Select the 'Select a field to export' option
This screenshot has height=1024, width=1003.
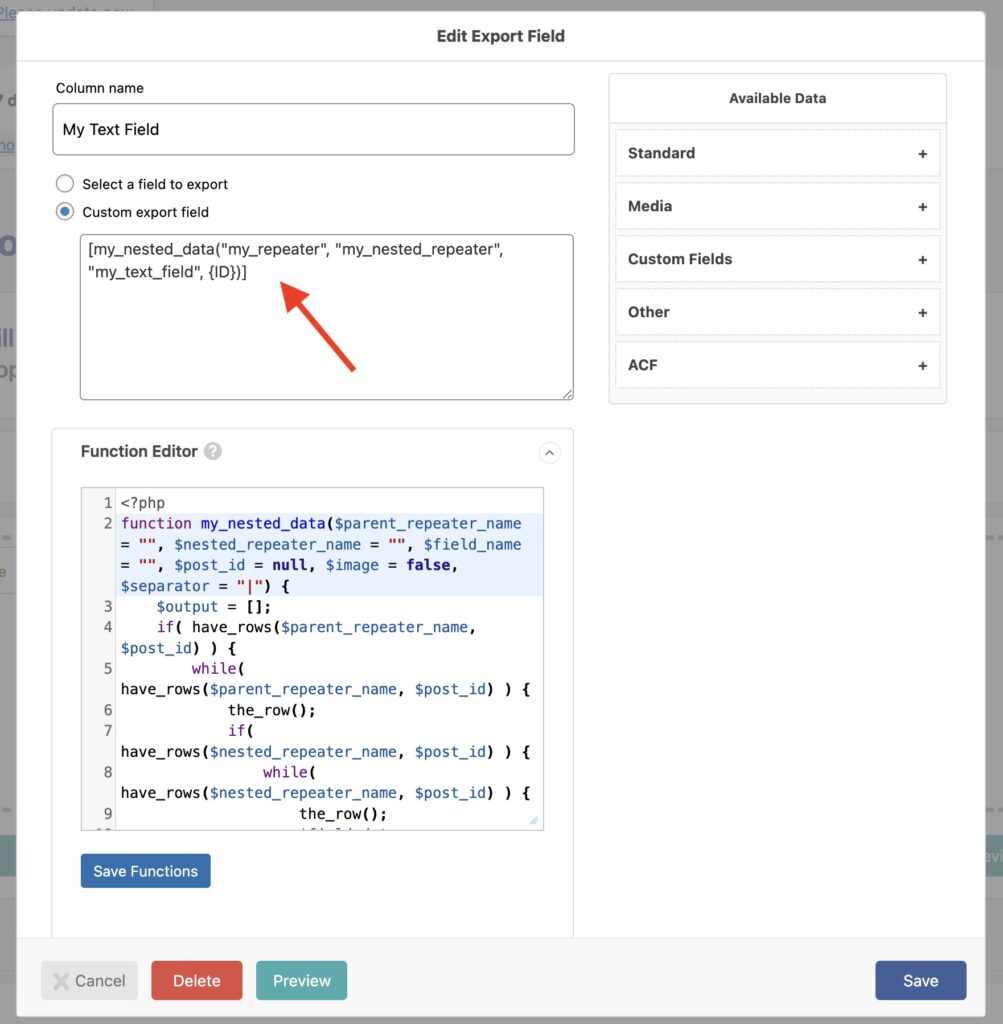tap(64, 184)
